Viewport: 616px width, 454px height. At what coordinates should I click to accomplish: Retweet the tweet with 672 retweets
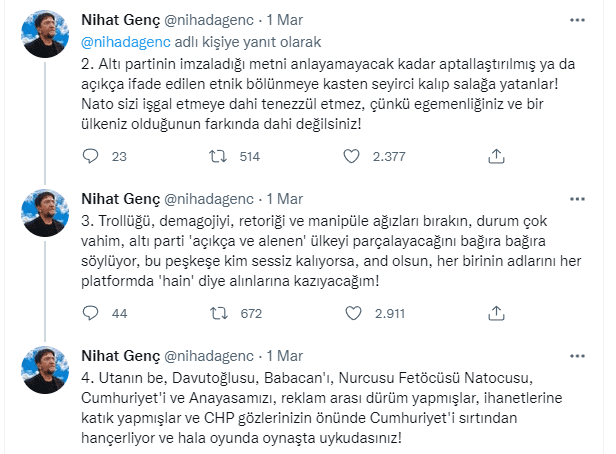click(215, 313)
